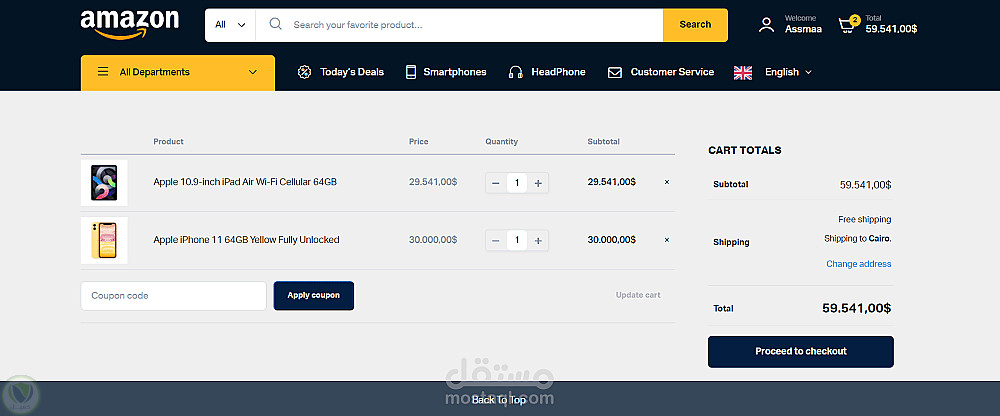
Task: Open Smartphones menu item
Action: [x=455, y=72]
